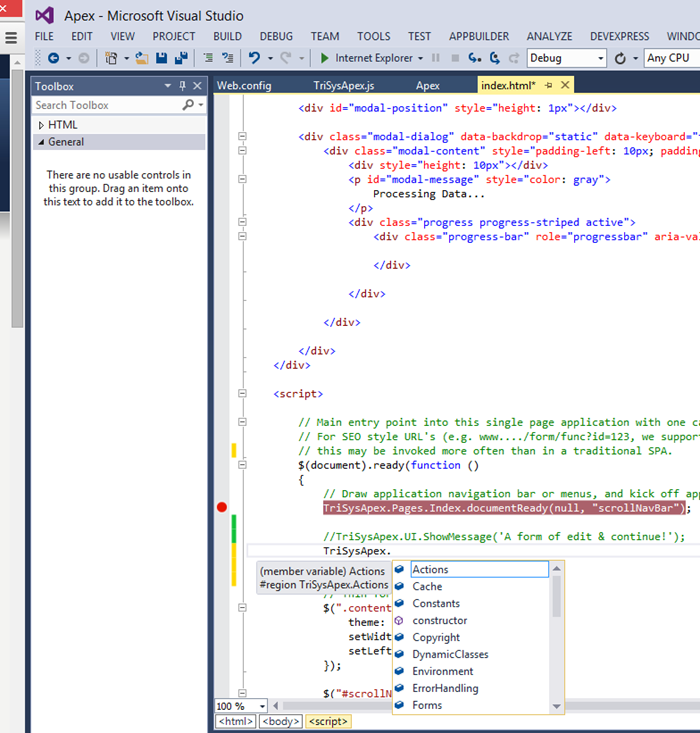Viewport: 700px width, 733px height.
Task: Click the Navigate Forward icon in toolbar
Action: click(84, 58)
